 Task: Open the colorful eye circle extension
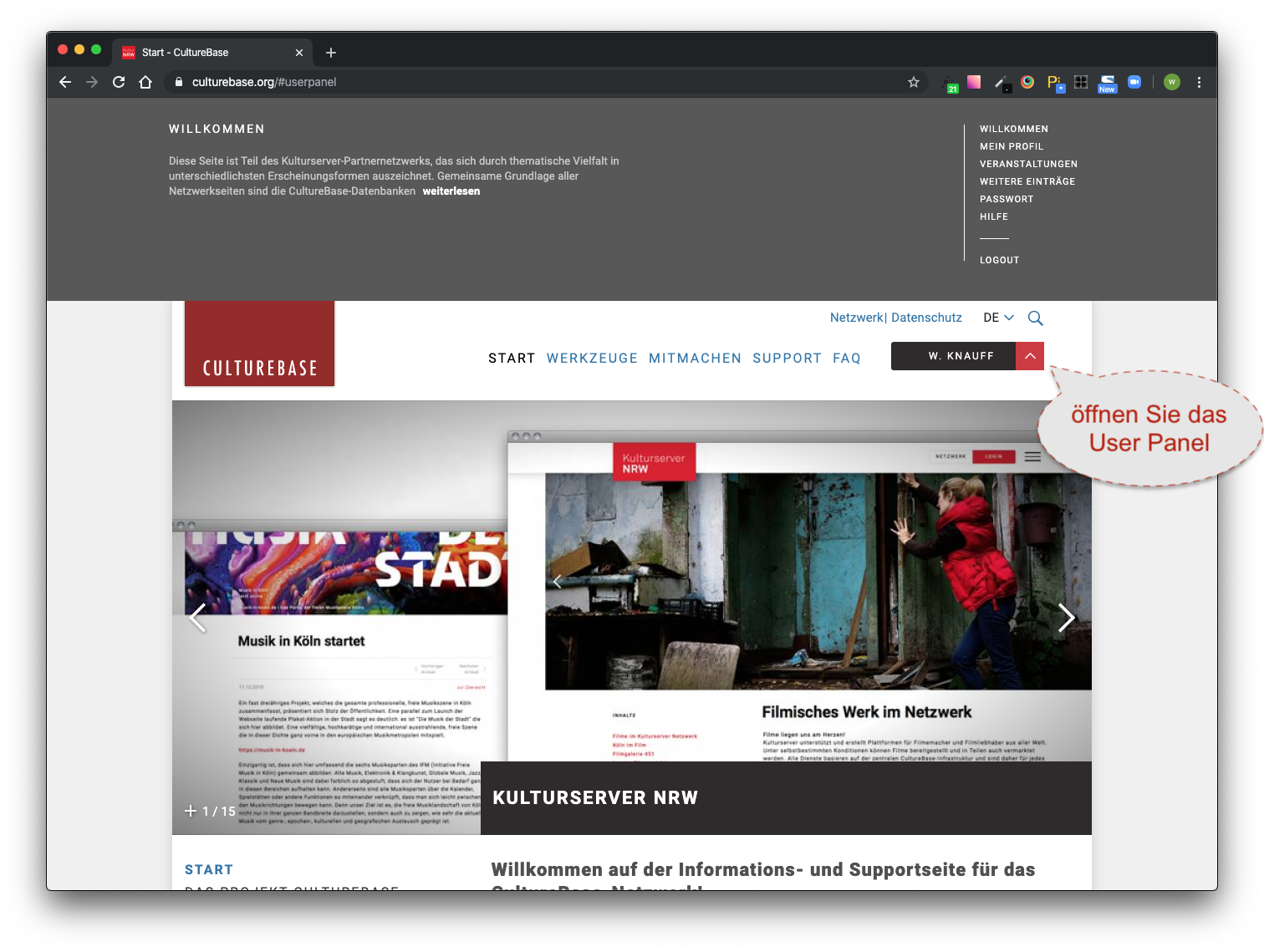[1027, 82]
